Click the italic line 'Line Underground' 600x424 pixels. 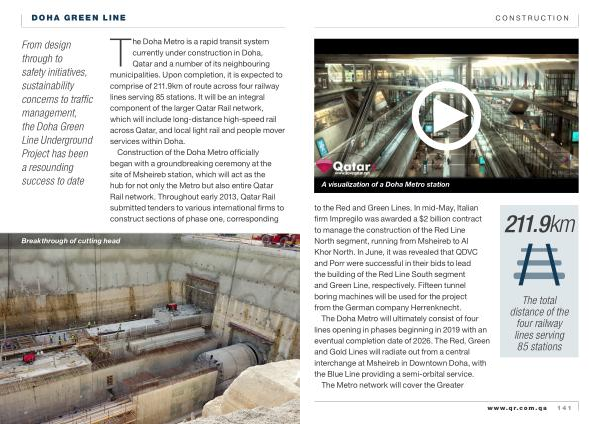click(x=57, y=140)
